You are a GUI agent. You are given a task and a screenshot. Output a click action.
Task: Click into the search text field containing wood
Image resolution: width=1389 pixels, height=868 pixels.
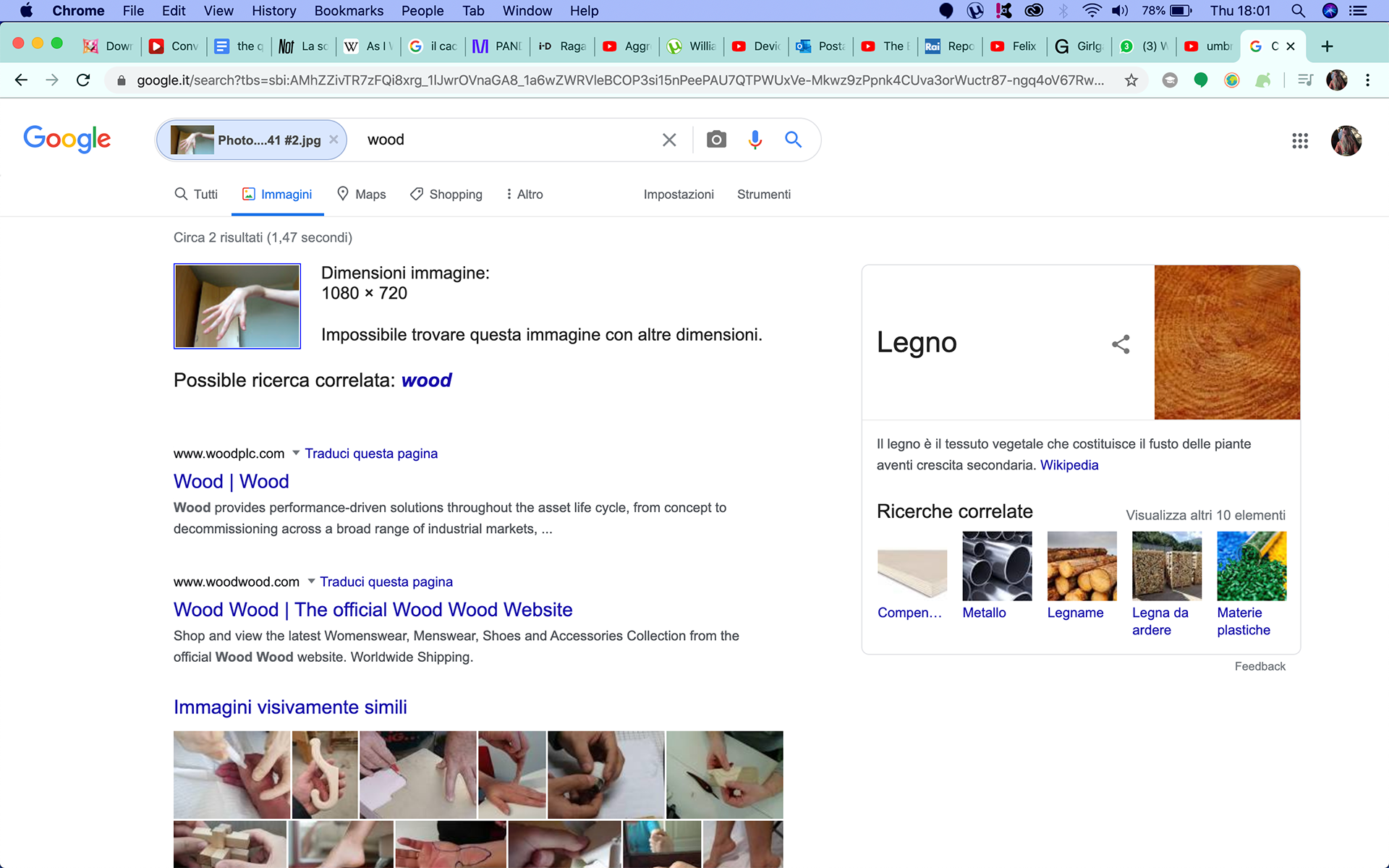pyautogui.click(x=506, y=140)
